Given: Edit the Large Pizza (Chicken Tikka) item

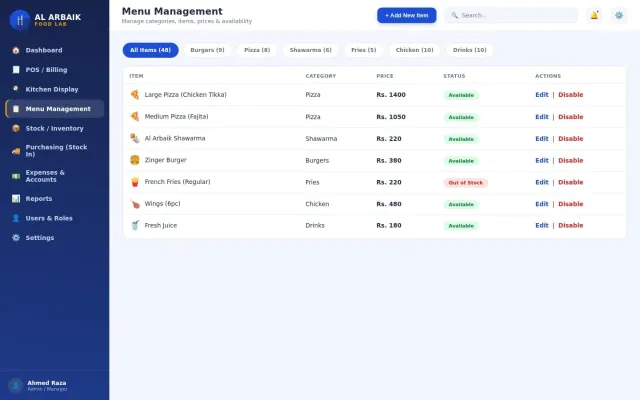Looking at the screenshot, I should [542, 95].
